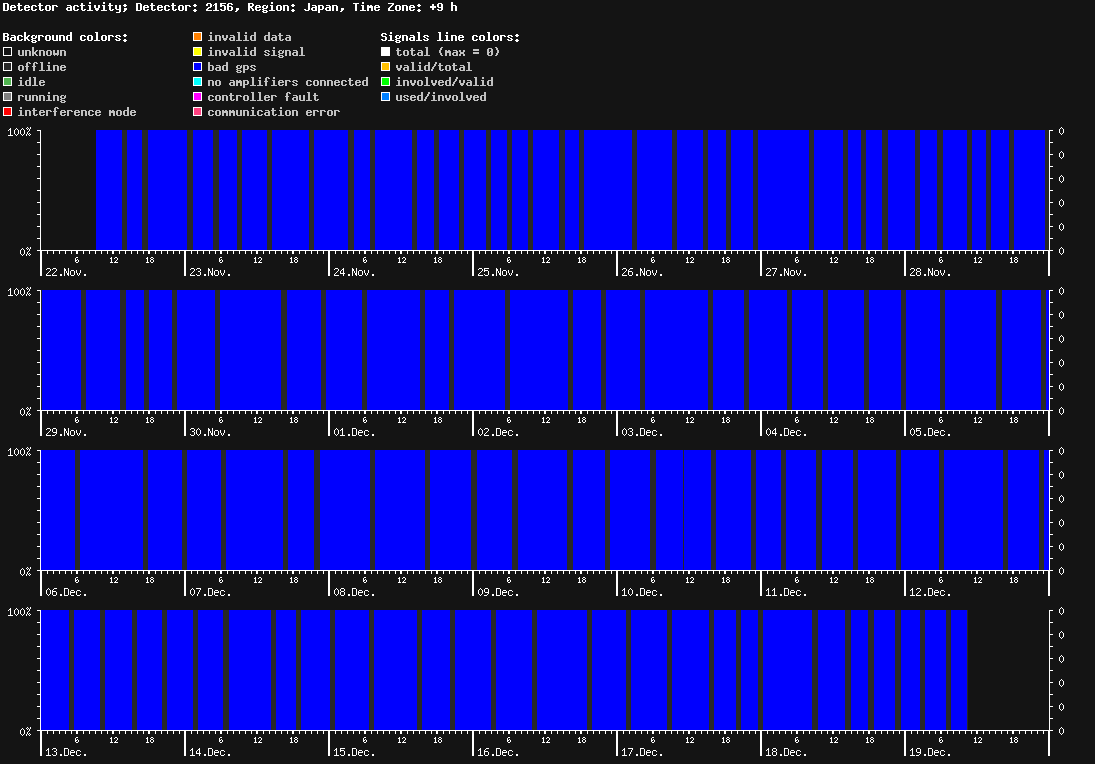1095x764 pixels.
Task: Click the valid/total signal line swatch
Action: (x=386, y=67)
